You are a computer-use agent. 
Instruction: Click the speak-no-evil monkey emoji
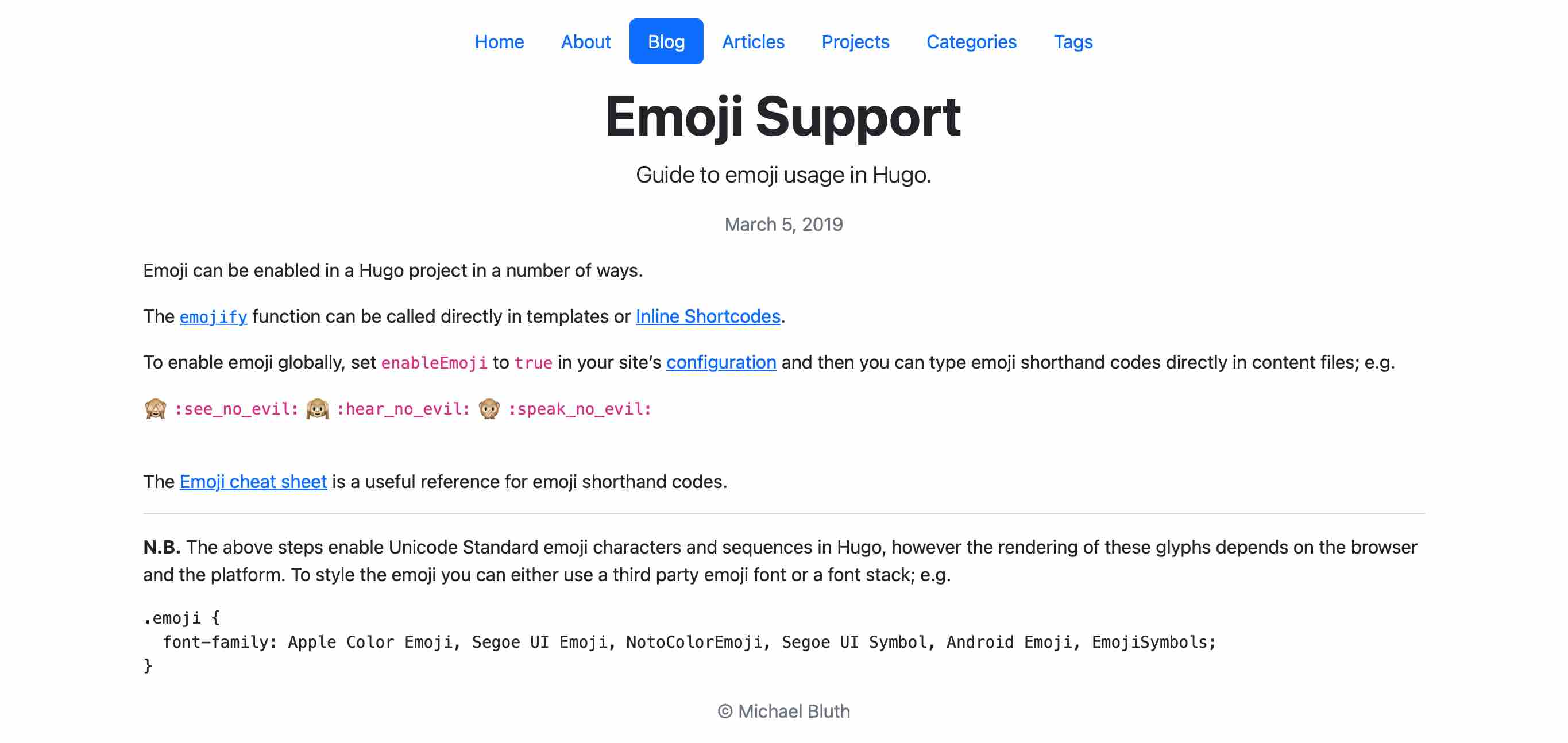click(x=489, y=409)
